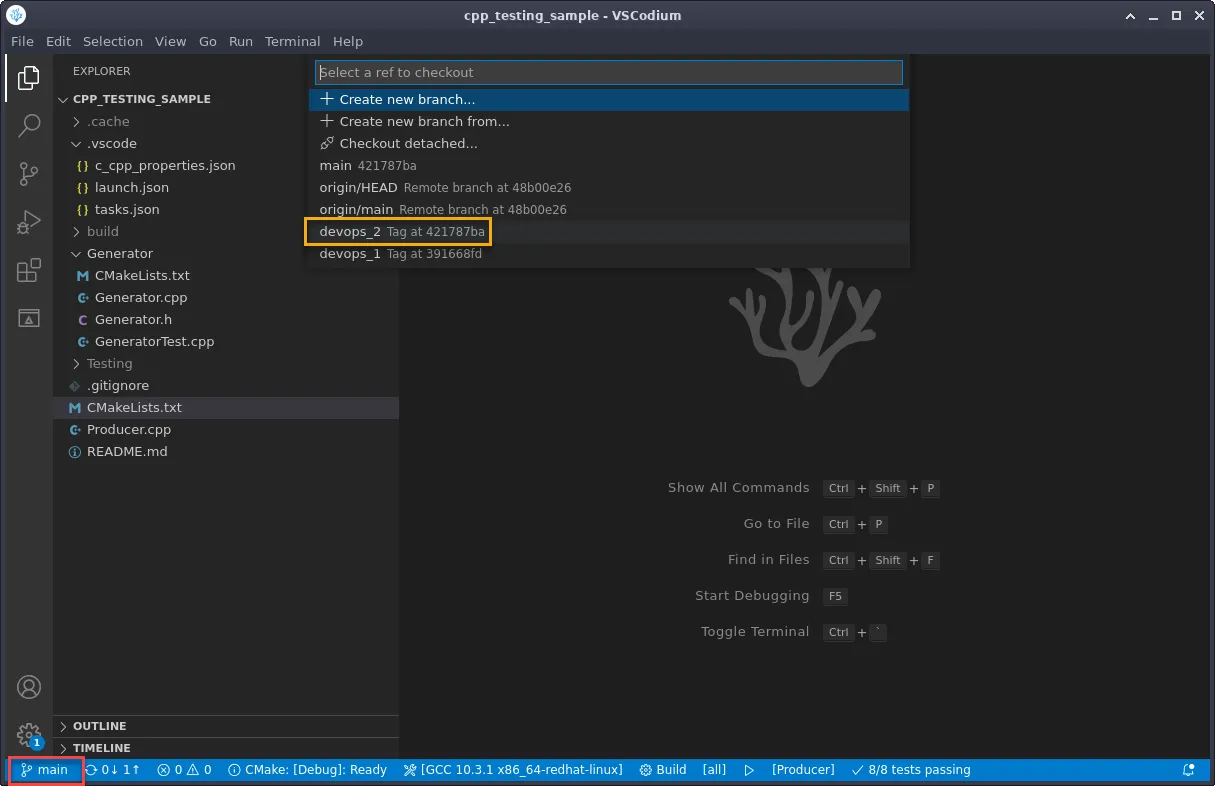Viewport: 1215px width, 786px height.
Task: Open the Run and Debug view icon
Action: 29,222
